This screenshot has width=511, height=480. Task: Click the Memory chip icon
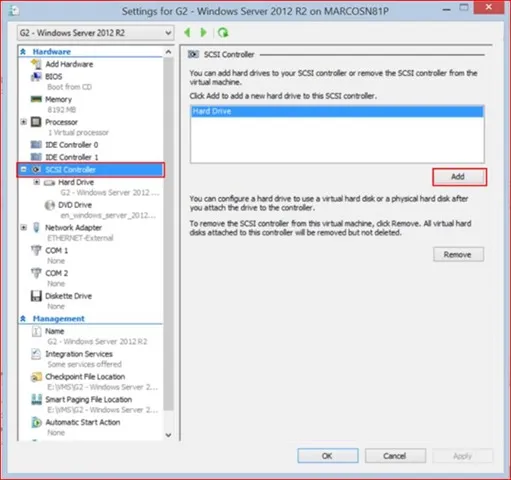click(36, 99)
